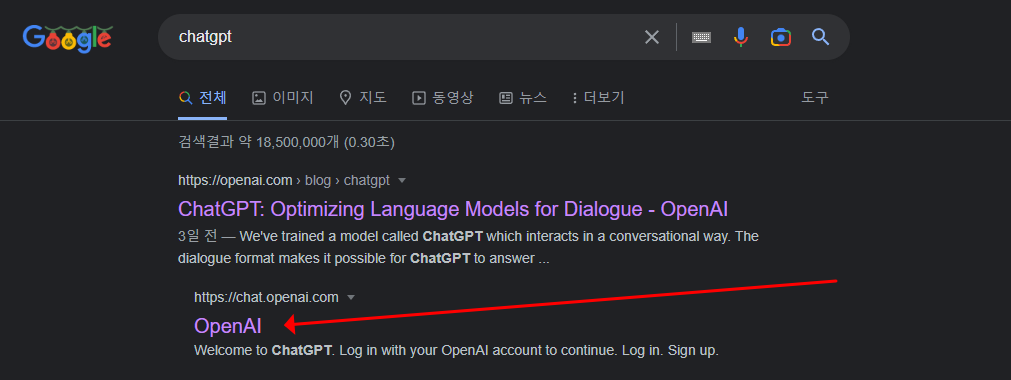This screenshot has height=380, width=1011.
Task: Submit search with the magnifying glass icon
Action: [820, 37]
